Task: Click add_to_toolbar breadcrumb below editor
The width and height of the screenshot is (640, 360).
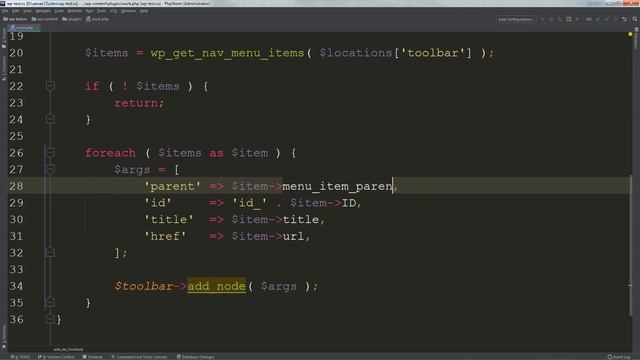Action: (x=68, y=349)
